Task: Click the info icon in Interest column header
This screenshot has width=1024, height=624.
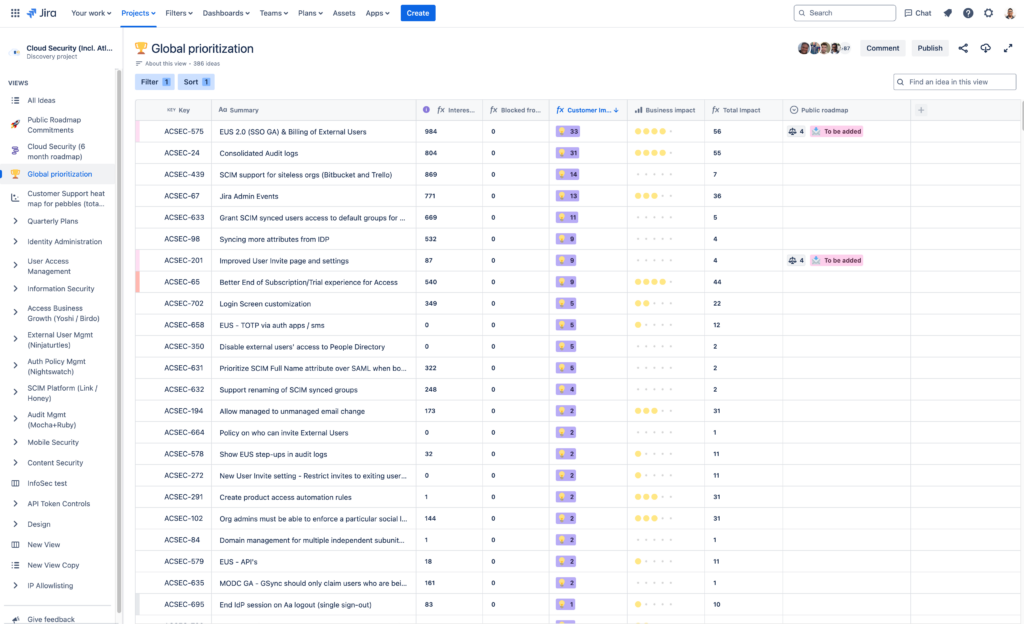Action: pos(426,110)
